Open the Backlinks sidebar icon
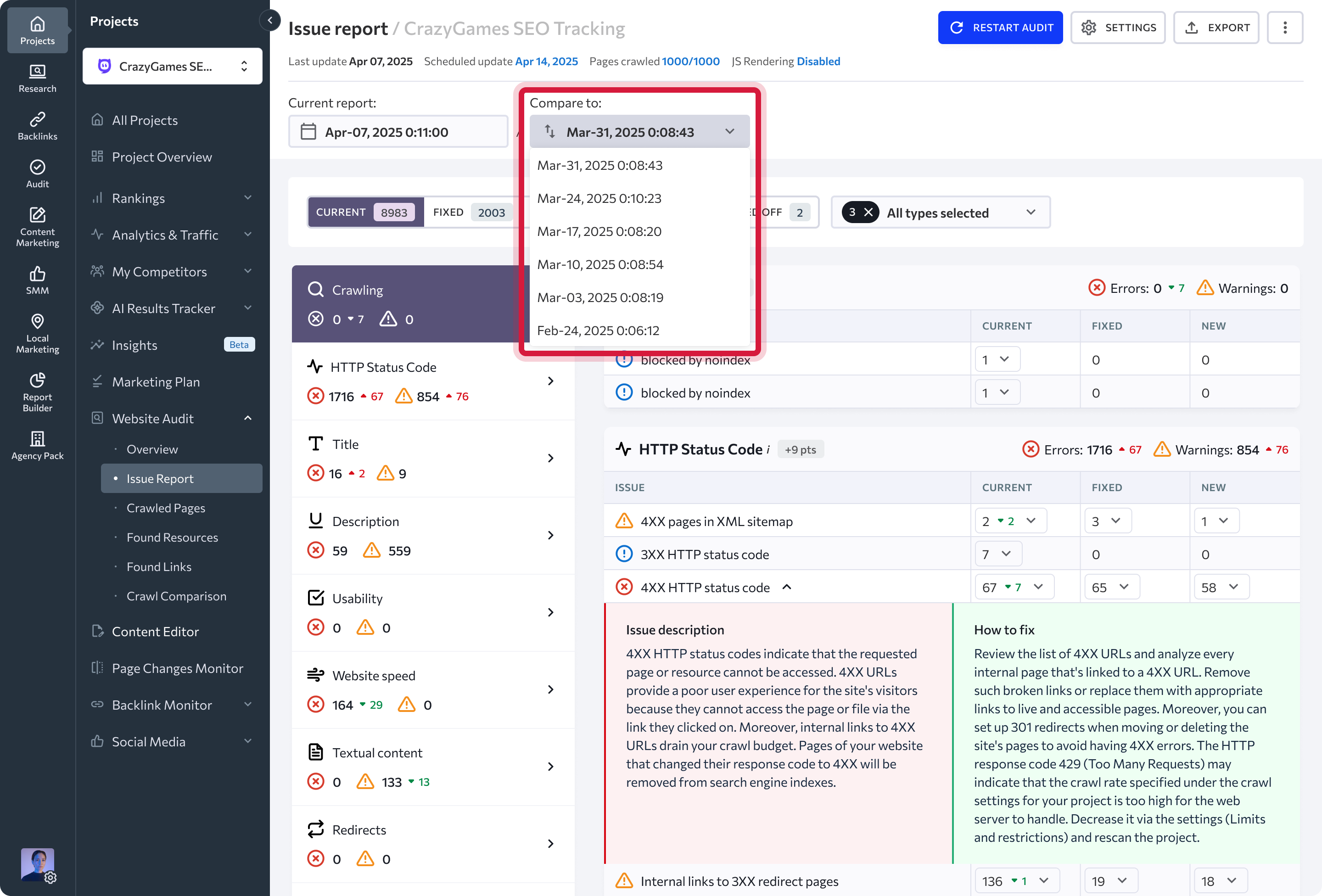 [x=38, y=126]
